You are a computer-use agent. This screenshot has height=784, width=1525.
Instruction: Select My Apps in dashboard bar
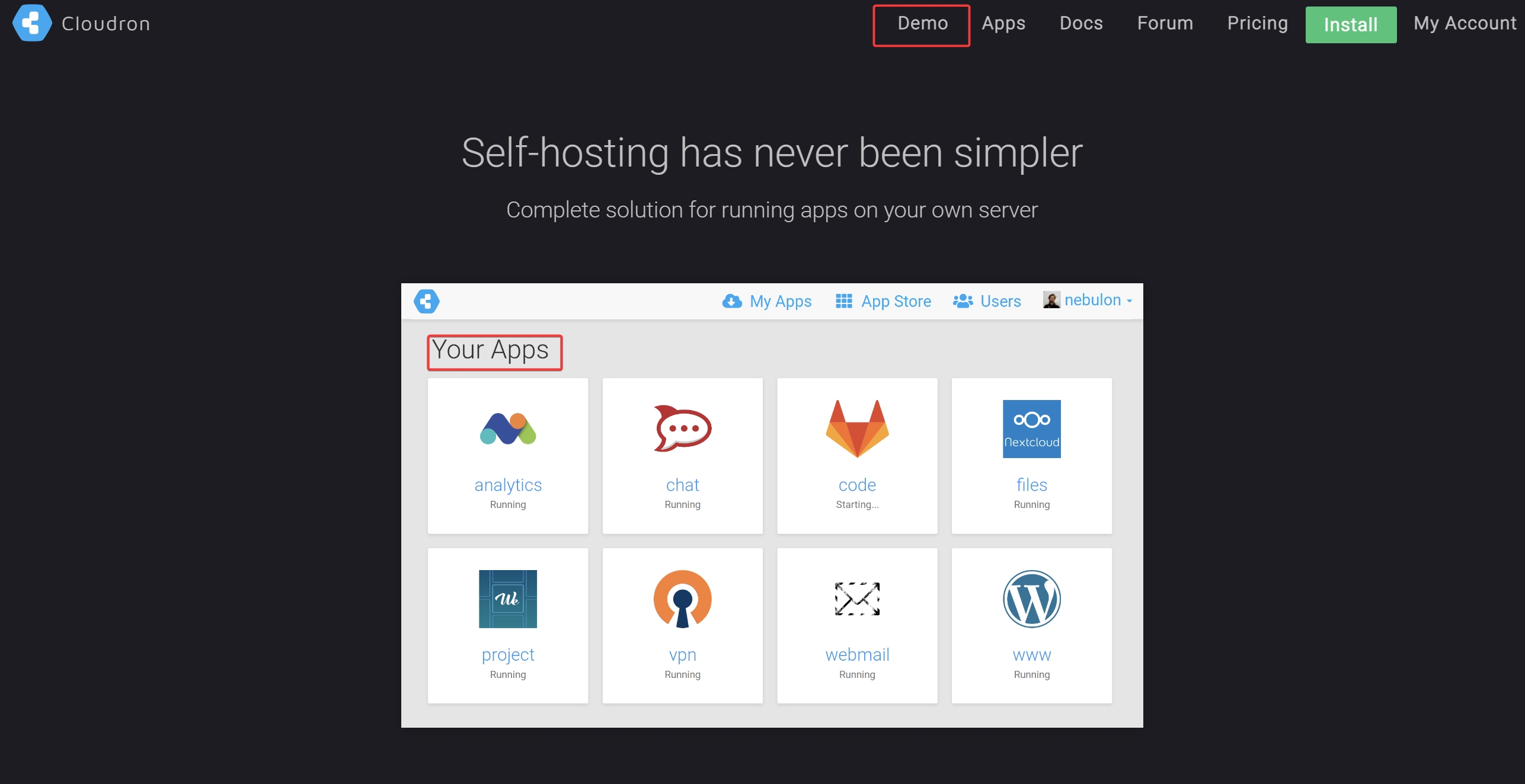(x=767, y=301)
